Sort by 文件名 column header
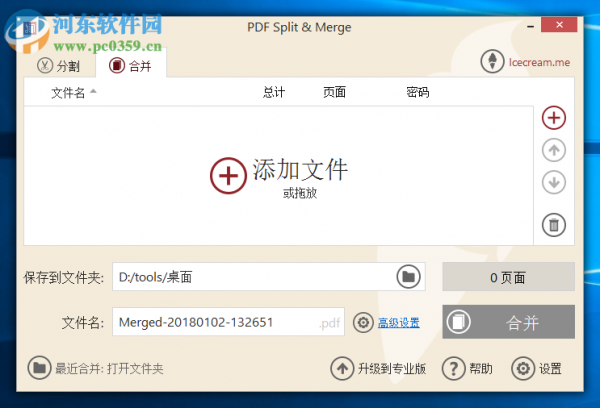Screen dimensions: 600x408 point(68,92)
